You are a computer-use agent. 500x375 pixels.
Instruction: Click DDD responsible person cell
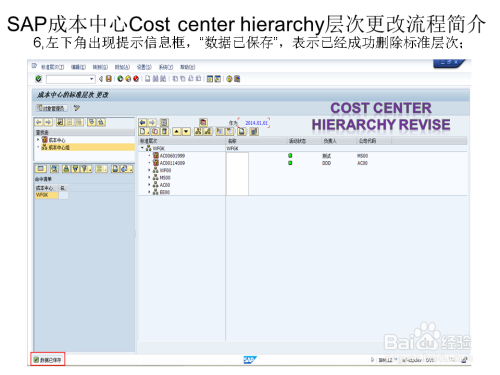tap(327, 163)
